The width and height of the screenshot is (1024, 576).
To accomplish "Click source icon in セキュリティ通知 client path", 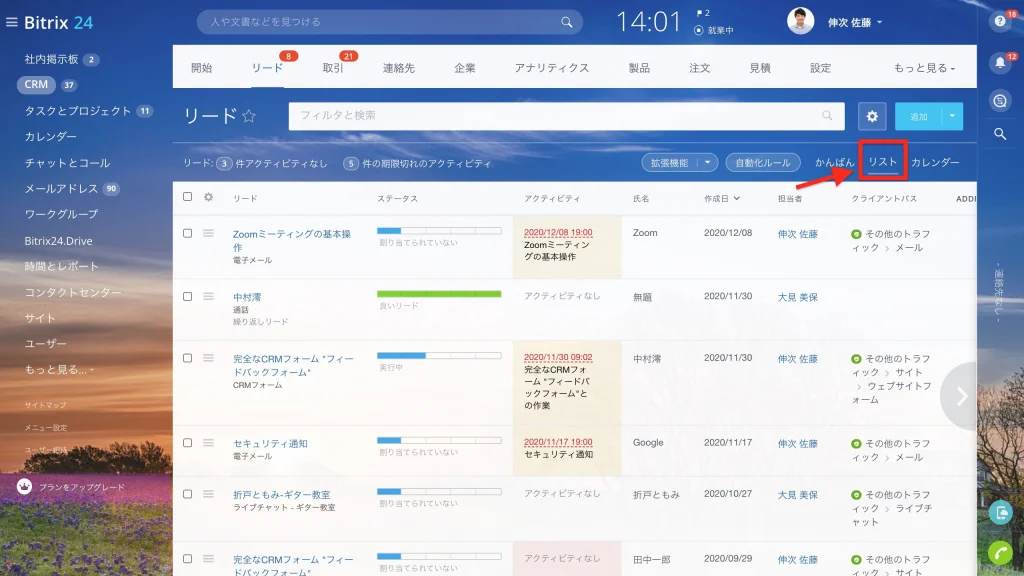I will pyautogui.click(x=856, y=443).
